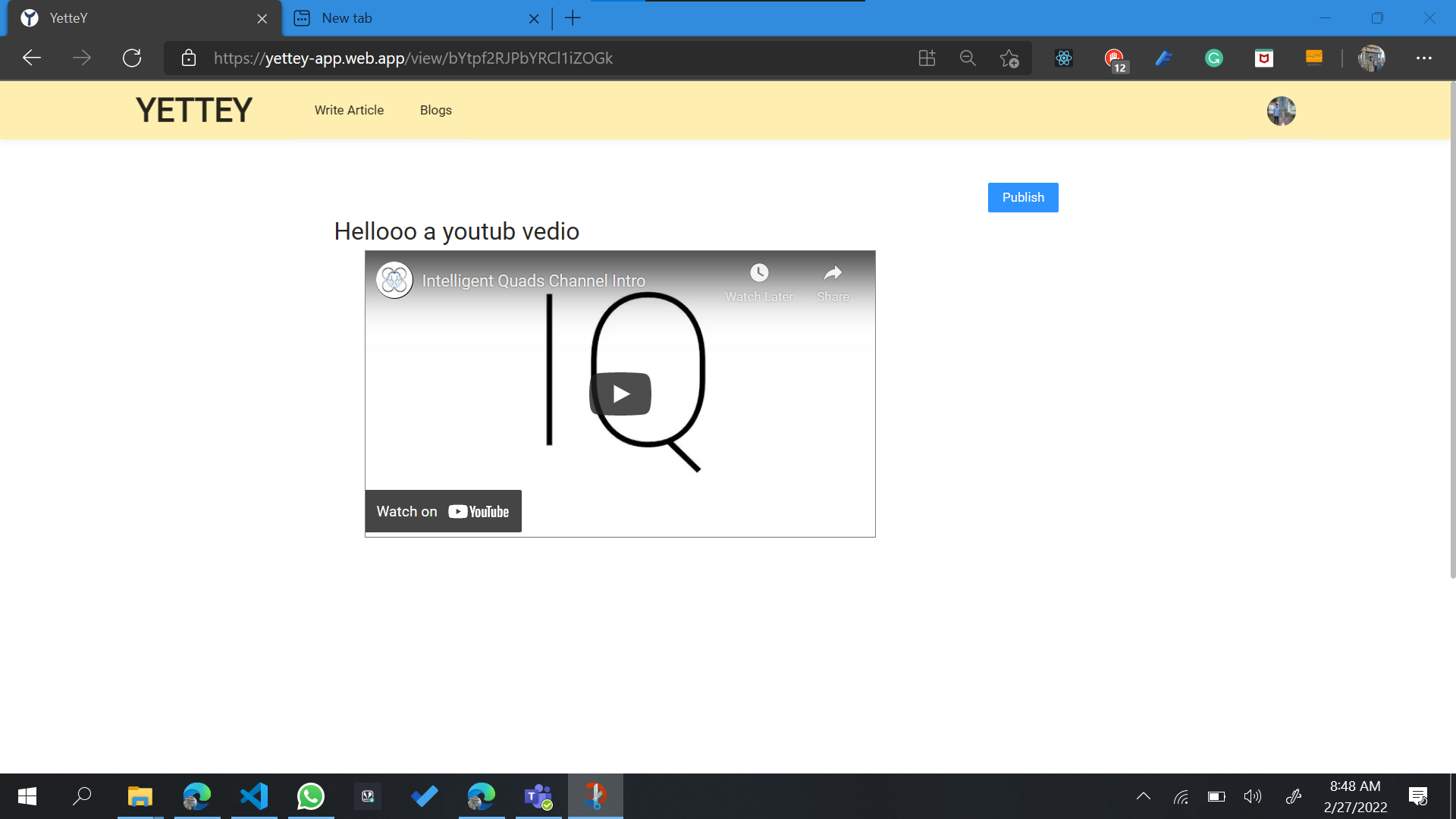Open browser Settings and more menu
Screen dimensions: 1456x819
click(x=1423, y=58)
